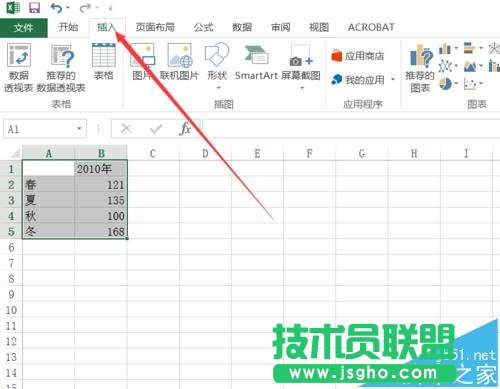The height and width of the screenshot is (389, 500).
Task: Open the 应用商店 app store
Action: [x=357, y=56]
